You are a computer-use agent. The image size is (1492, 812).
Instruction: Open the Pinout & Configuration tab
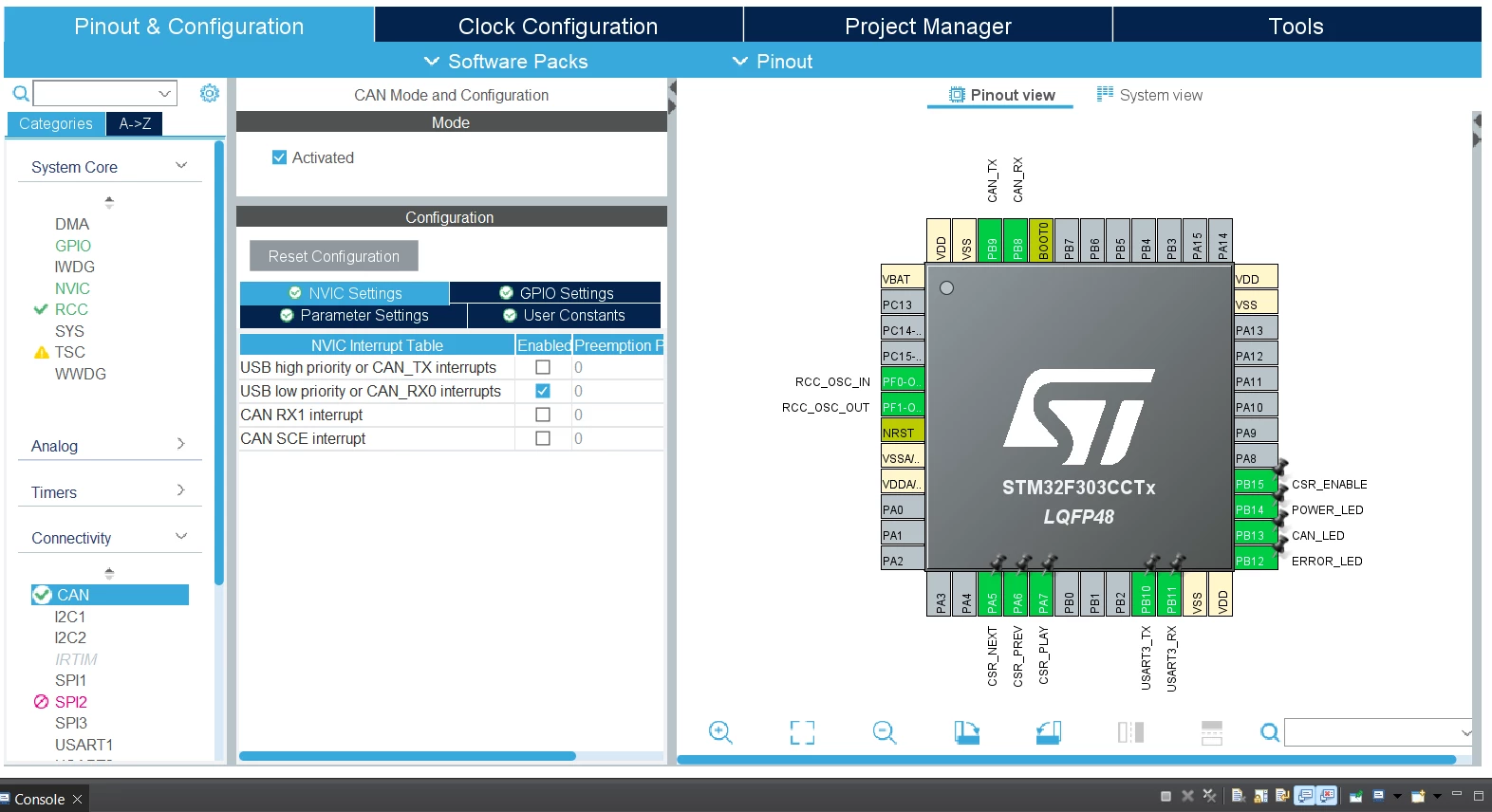(189, 26)
